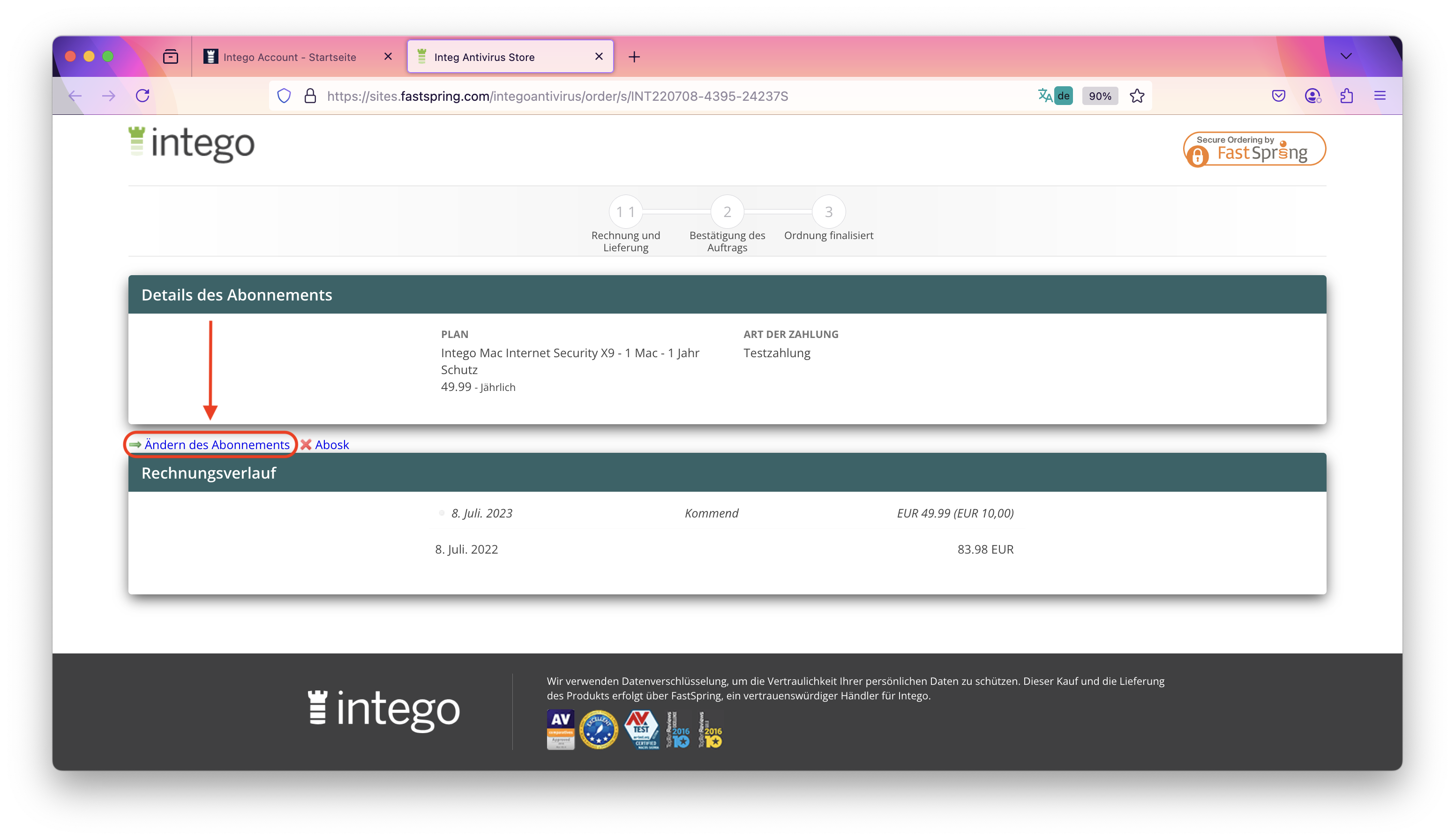Go back with the browser back arrow
Image resolution: width=1455 pixels, height=840 pixels.
(x=75, y=96)
